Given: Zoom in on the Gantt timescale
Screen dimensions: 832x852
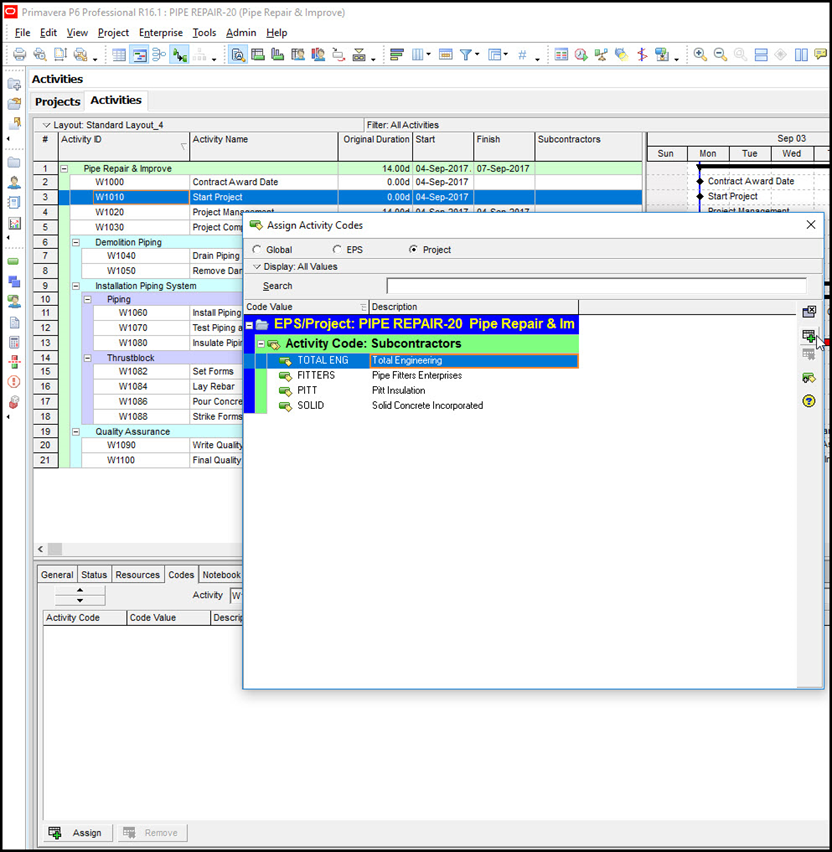Looking at the screenshot, I should tap(700, 54).
